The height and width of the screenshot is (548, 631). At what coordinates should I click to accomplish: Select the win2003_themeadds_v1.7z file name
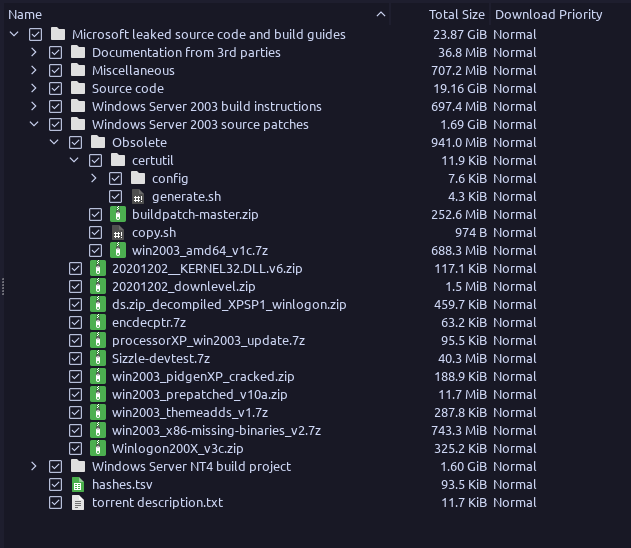pyautogui.click(x=190, y=412)
